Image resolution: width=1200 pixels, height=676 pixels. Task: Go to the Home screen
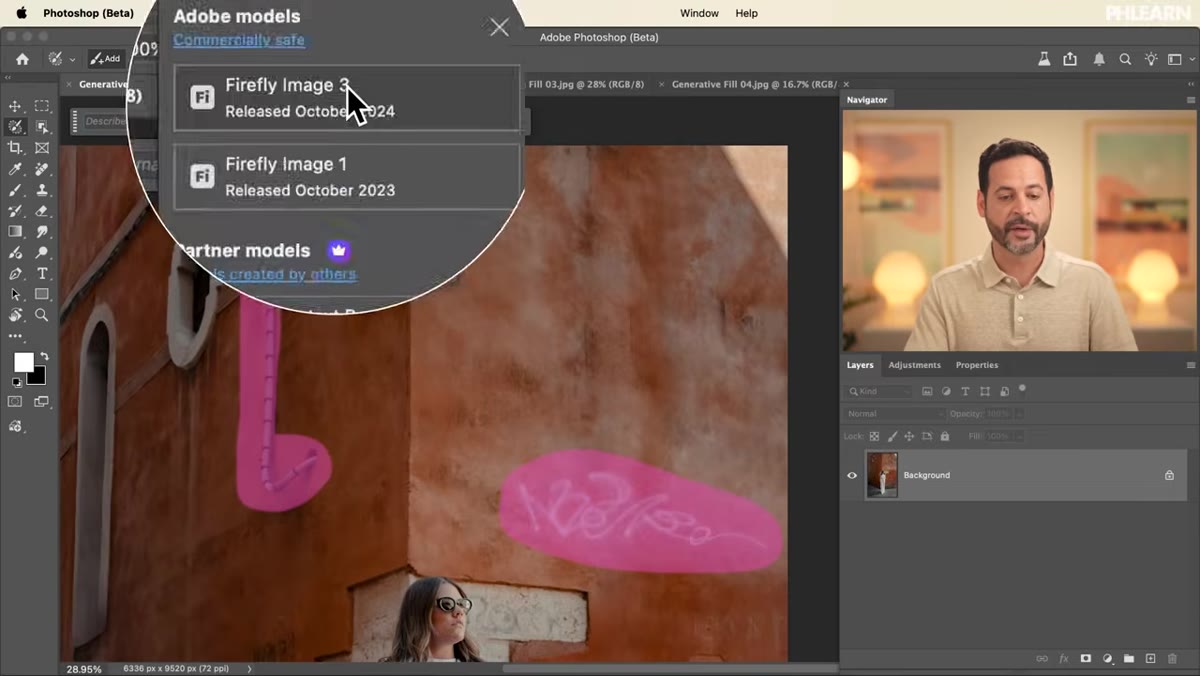tap(22, 59)
